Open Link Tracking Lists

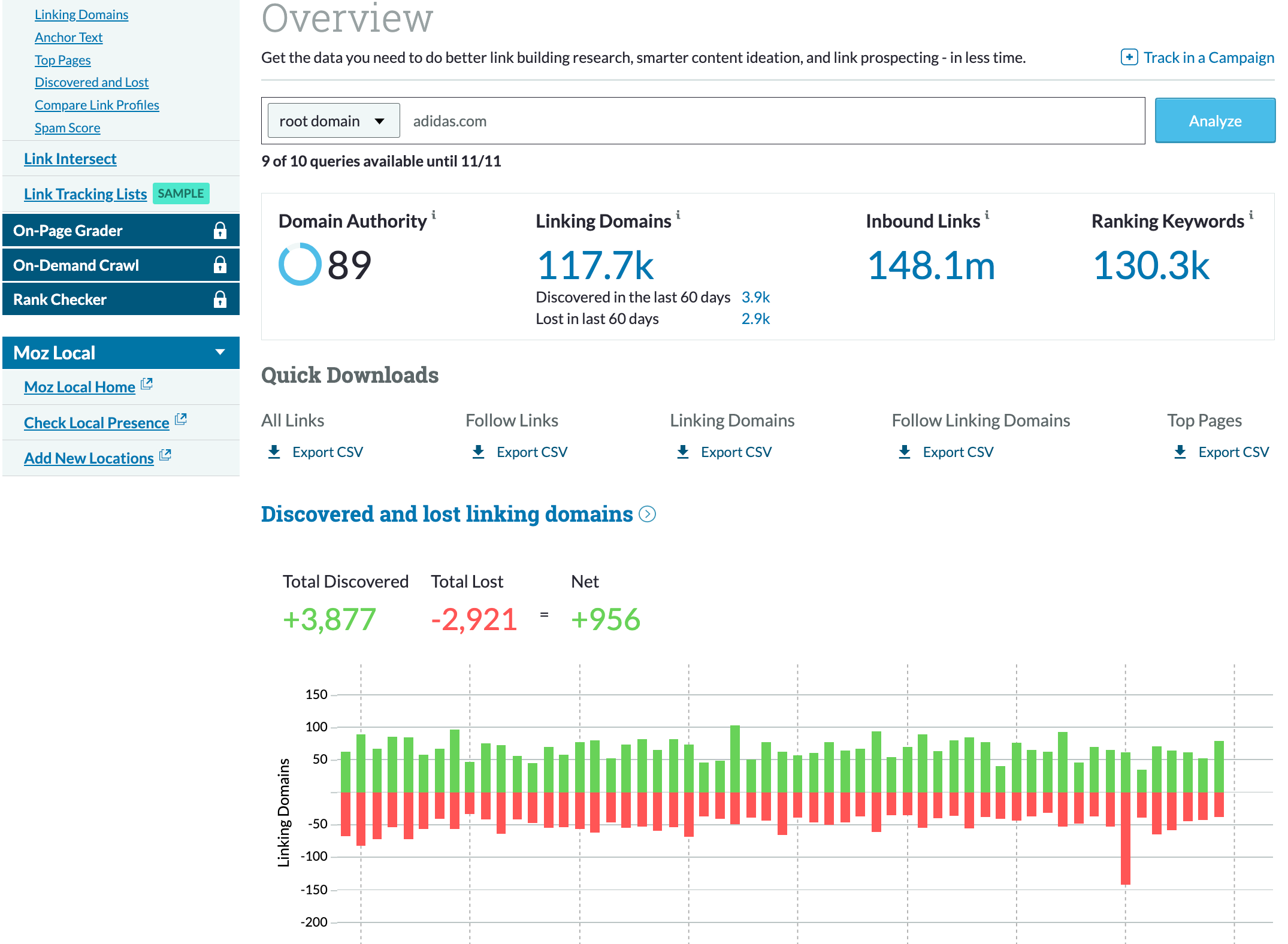85,194
